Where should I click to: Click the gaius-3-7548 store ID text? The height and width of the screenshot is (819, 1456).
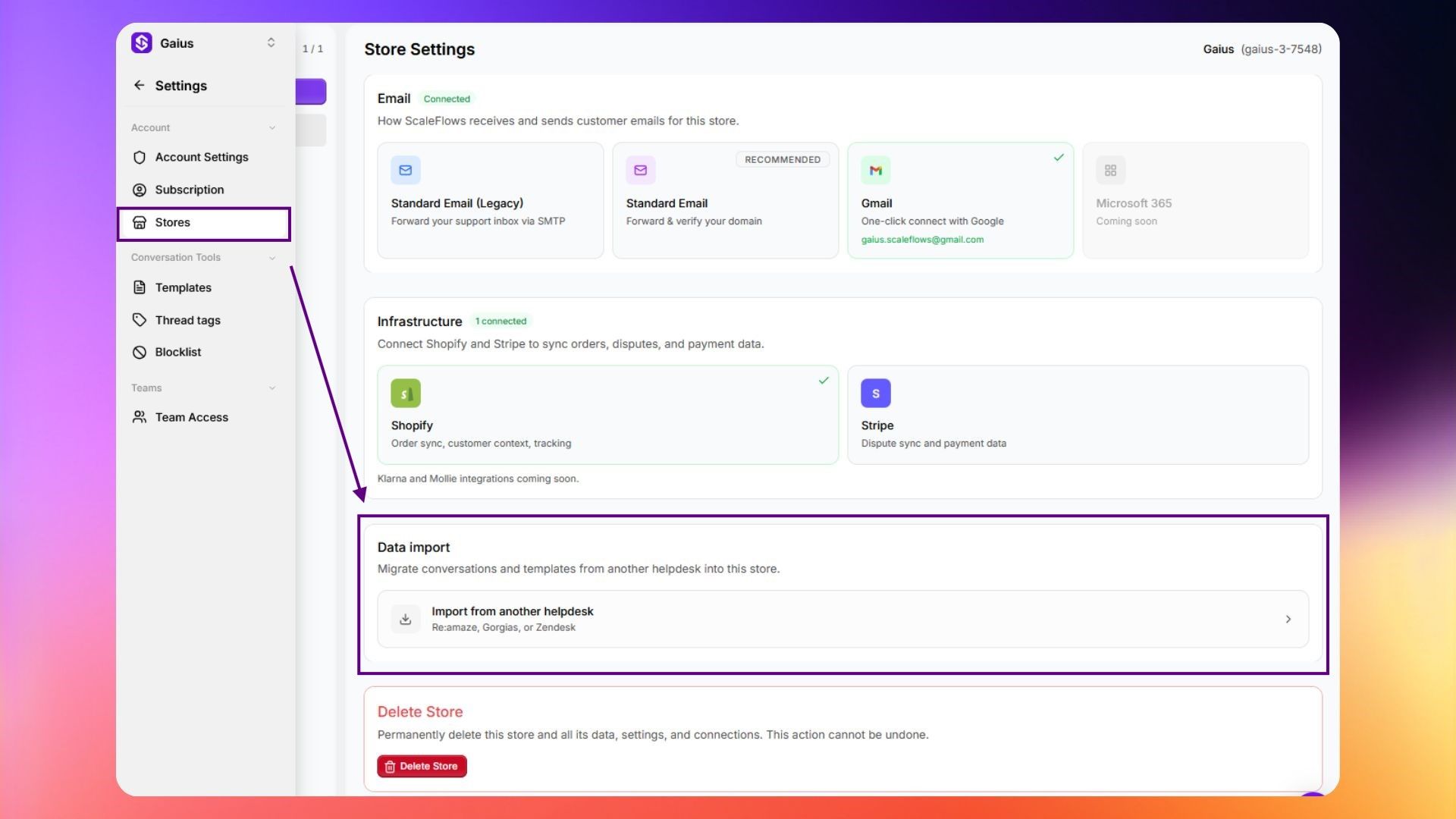point(1282,49)
